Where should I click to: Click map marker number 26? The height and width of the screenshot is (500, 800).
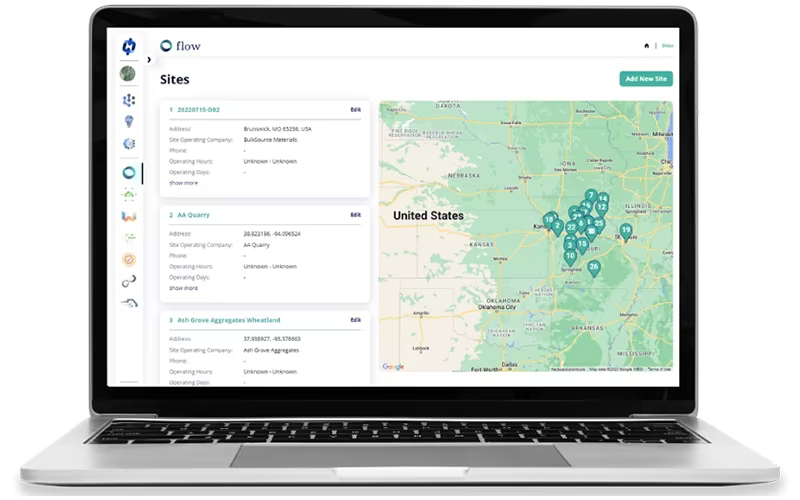(593, 267)
